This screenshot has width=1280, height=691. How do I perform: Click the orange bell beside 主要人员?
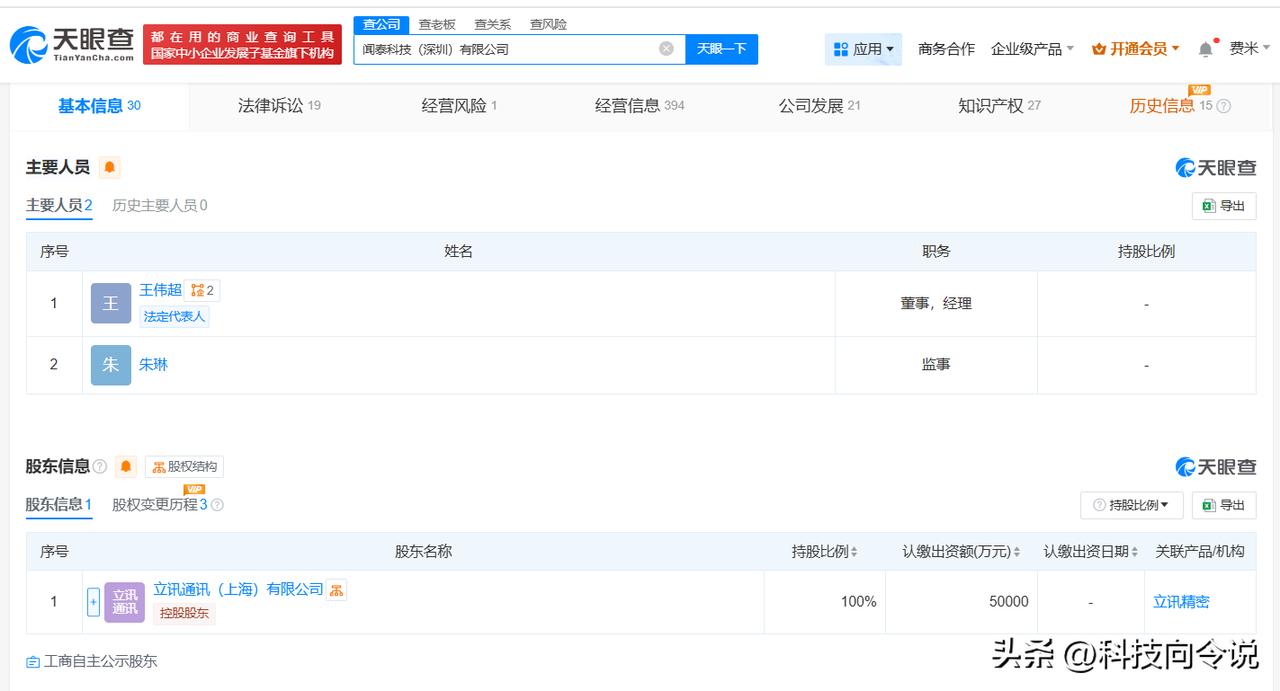tap(110, 167)
